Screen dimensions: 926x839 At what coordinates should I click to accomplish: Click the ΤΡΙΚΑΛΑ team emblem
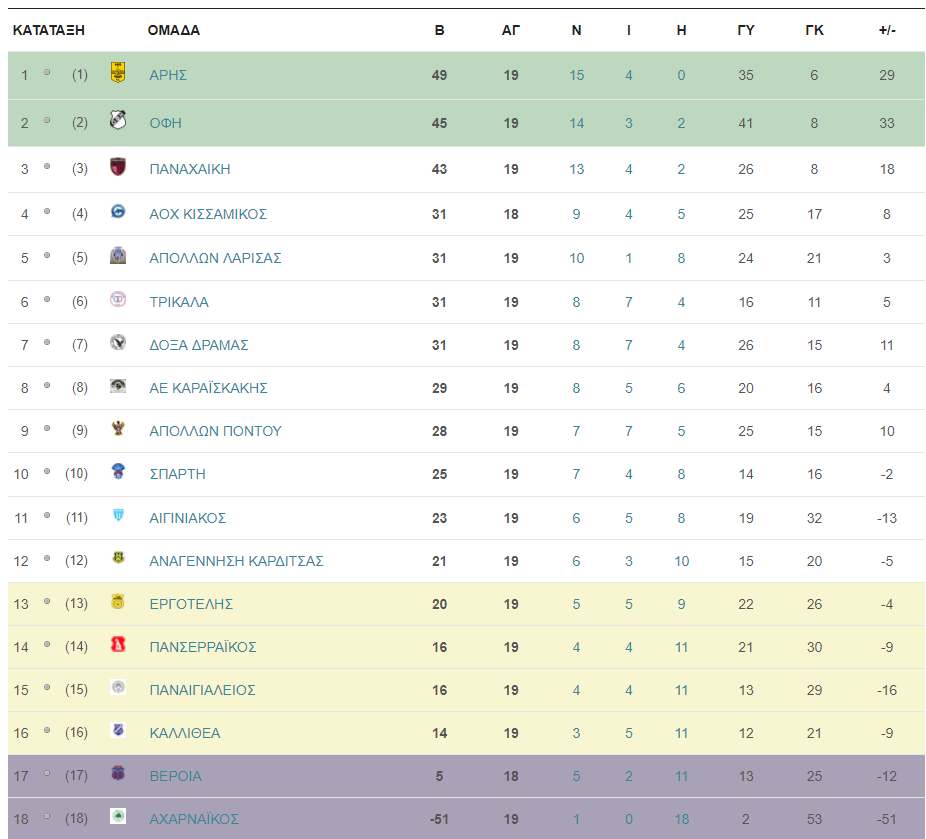(118, 299)
